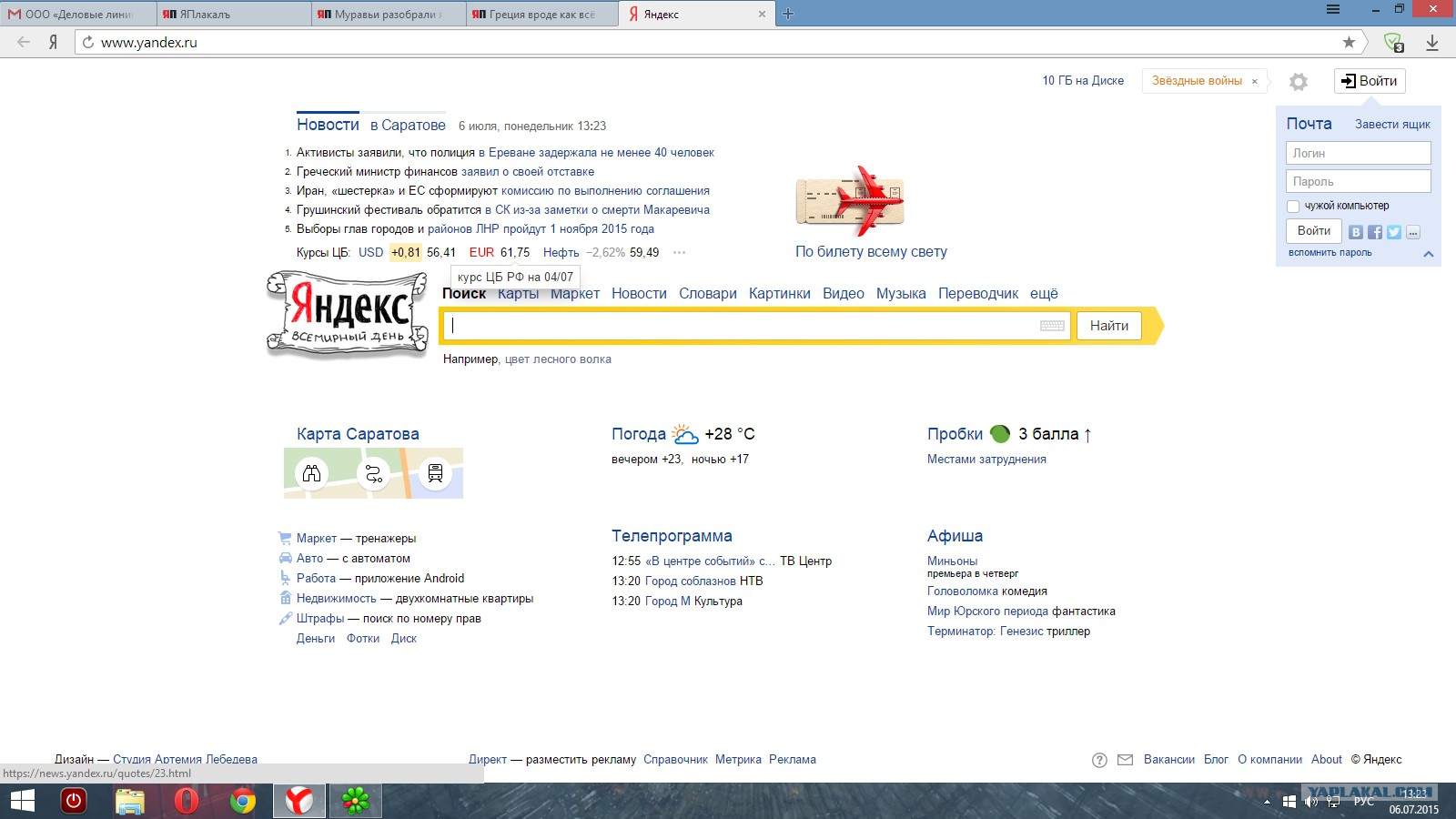Open the Пробки traffic link
This screenshot has width=1456, height=819.
pyautogui.click(x=955, y=434)
